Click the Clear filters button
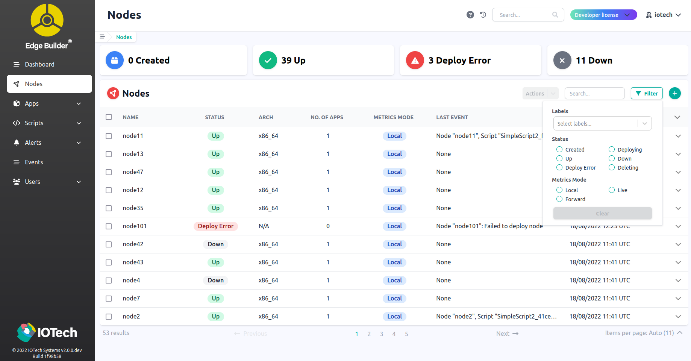The width and height of the screenshot is (691, 361). point(602,213)
